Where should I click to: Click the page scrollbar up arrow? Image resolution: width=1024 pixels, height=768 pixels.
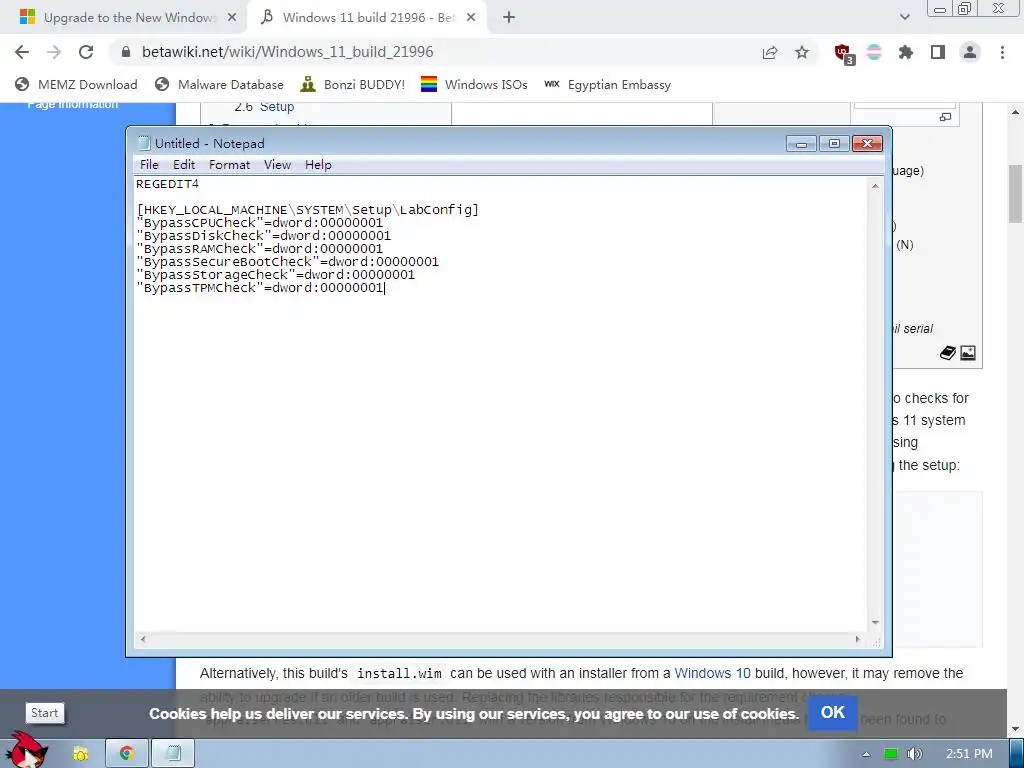point(1016,112)
